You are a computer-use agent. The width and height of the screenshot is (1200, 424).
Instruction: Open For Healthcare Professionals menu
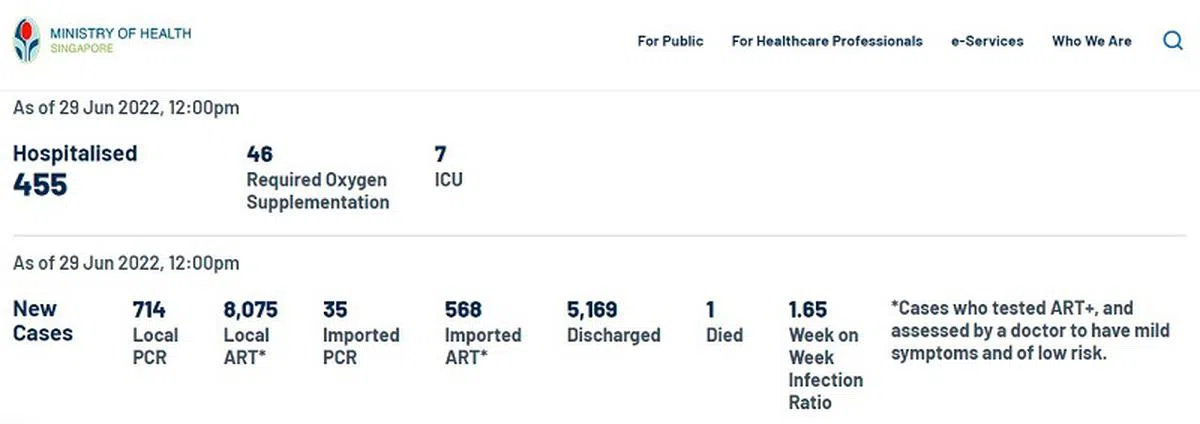(x=827, y=41)
